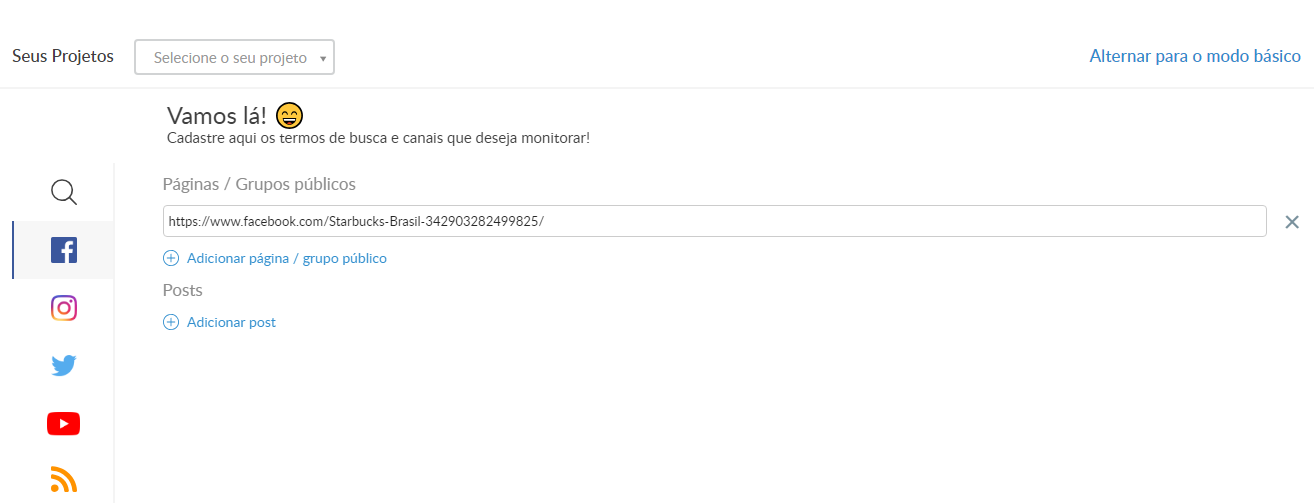
Task: Click the 'Páginas / Grupos públicos' heading
Action: click(259, 184)
